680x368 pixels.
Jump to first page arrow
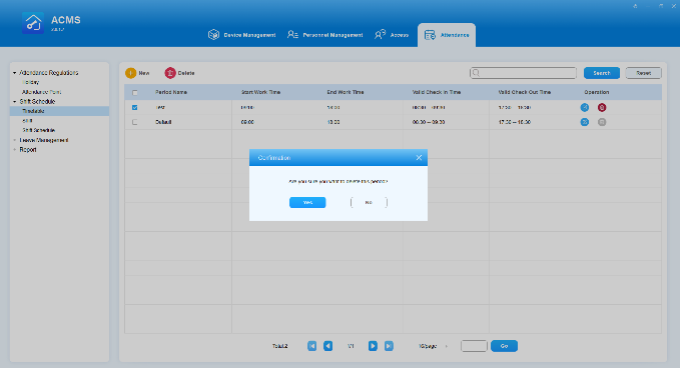coord(312,346)
